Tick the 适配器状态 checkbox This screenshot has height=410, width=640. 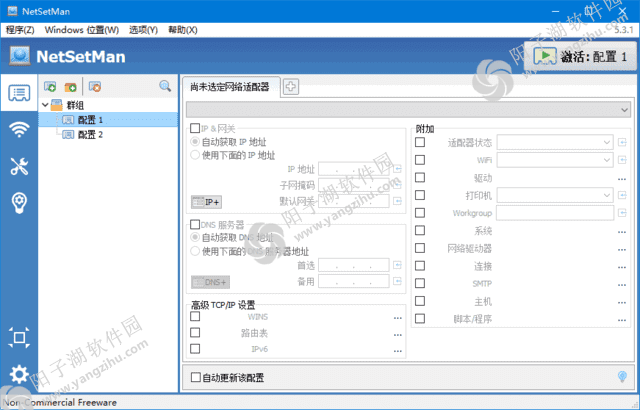click(x=420, y=142)
